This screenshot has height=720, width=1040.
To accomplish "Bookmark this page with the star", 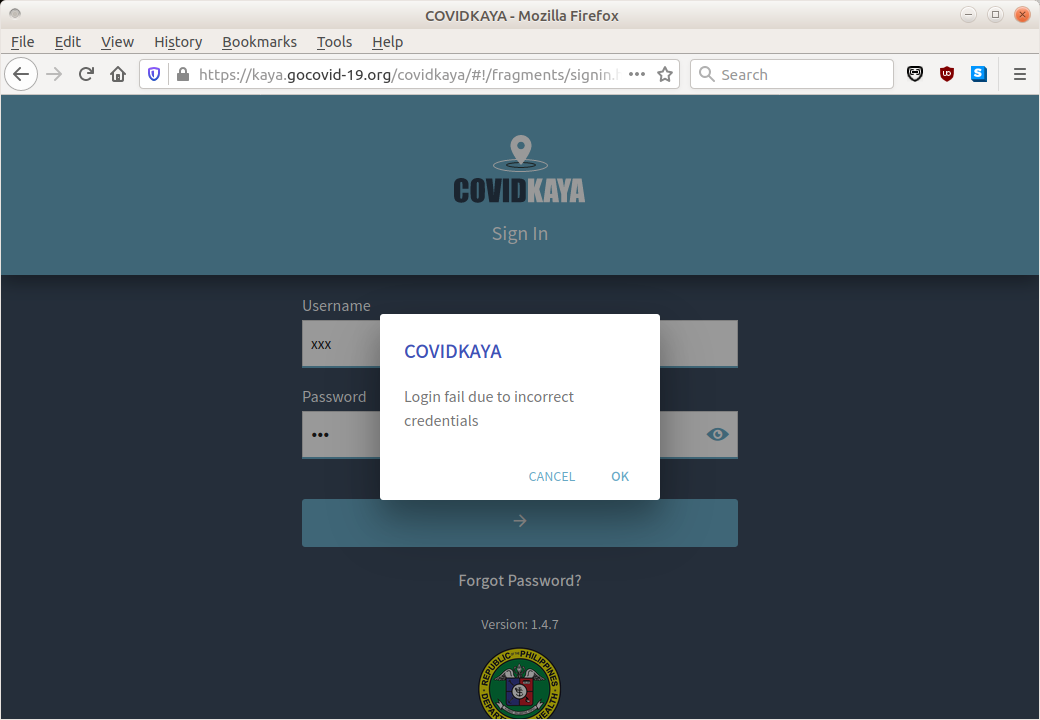I will click(x=665, y=74).
